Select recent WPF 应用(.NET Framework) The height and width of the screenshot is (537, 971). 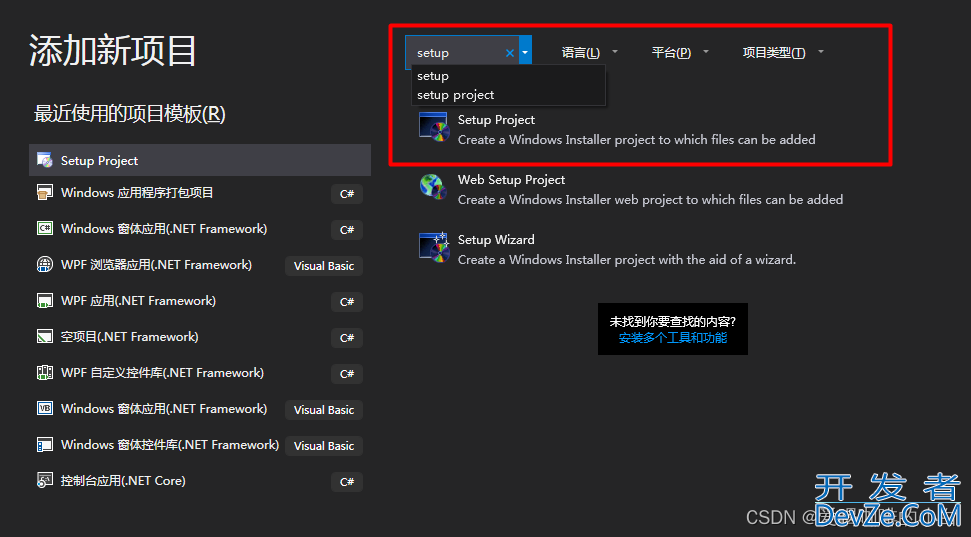(x=200, y=300)
